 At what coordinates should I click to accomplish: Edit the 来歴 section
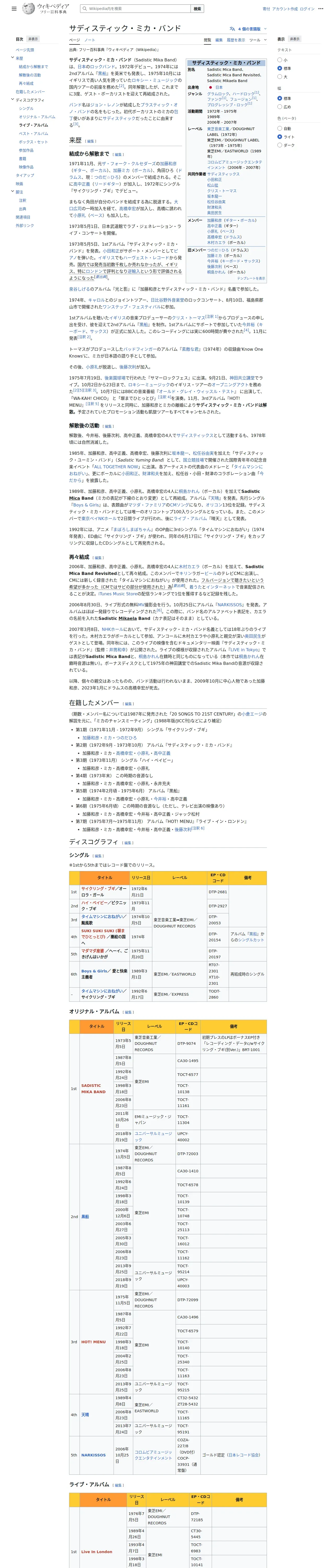coord(91,141)
